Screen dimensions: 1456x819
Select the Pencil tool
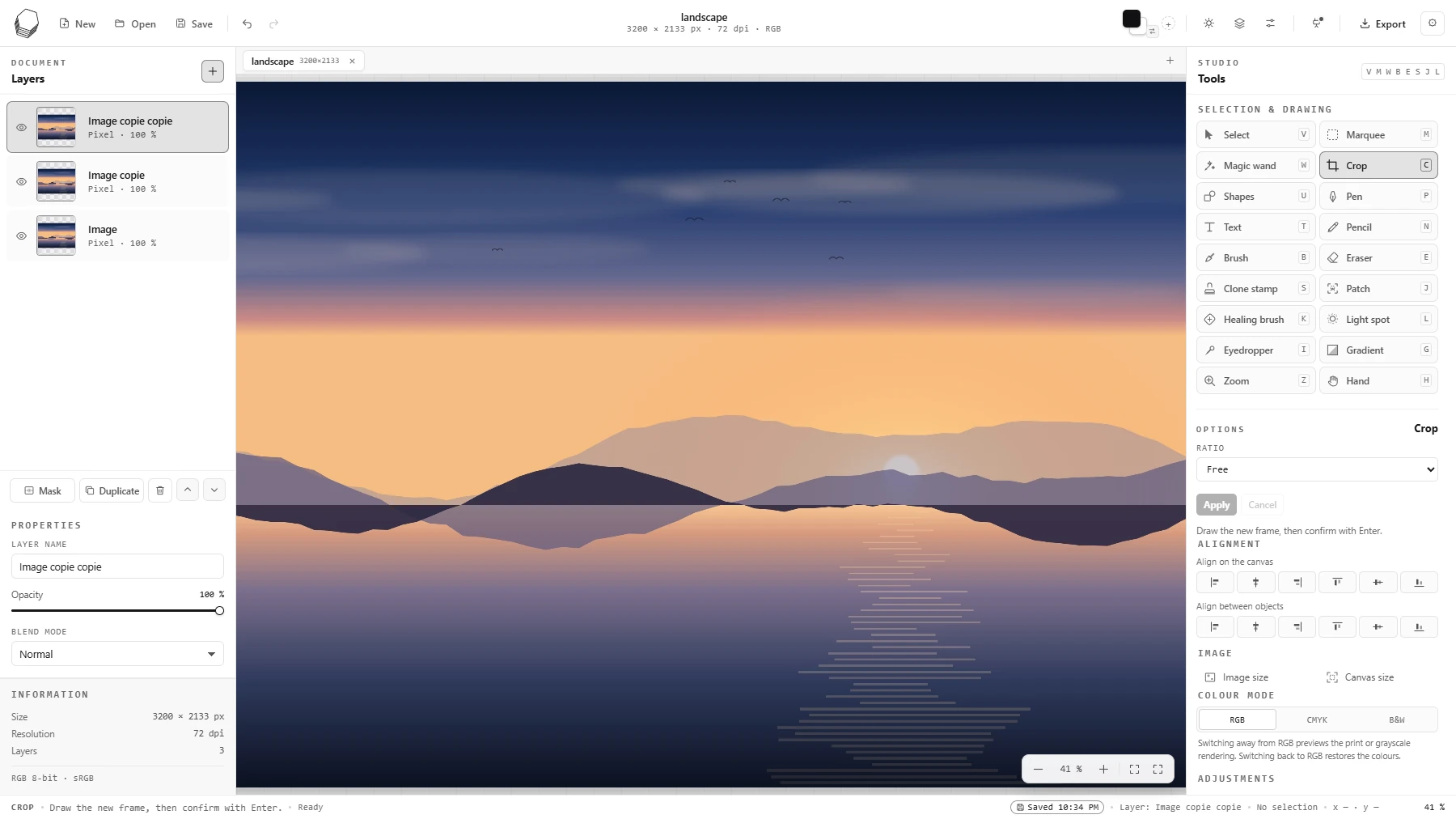point(1378,227)
